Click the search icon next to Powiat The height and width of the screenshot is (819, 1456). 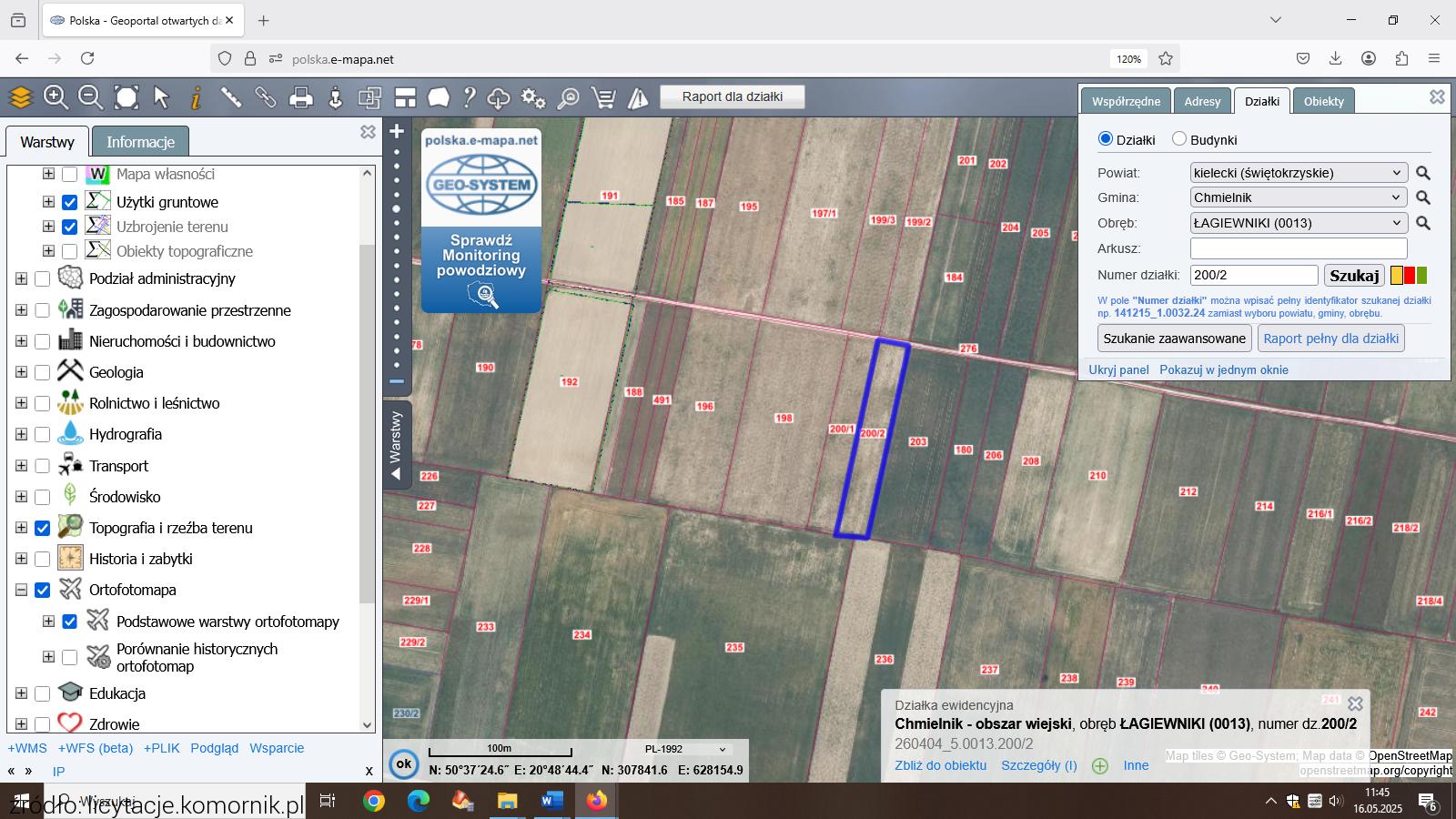click(1423, 173)
